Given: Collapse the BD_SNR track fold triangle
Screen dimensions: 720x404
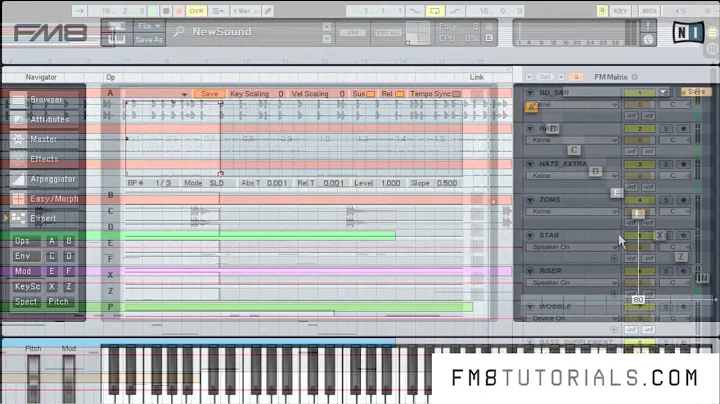Looking at the screenshot, I should point(530,93).
